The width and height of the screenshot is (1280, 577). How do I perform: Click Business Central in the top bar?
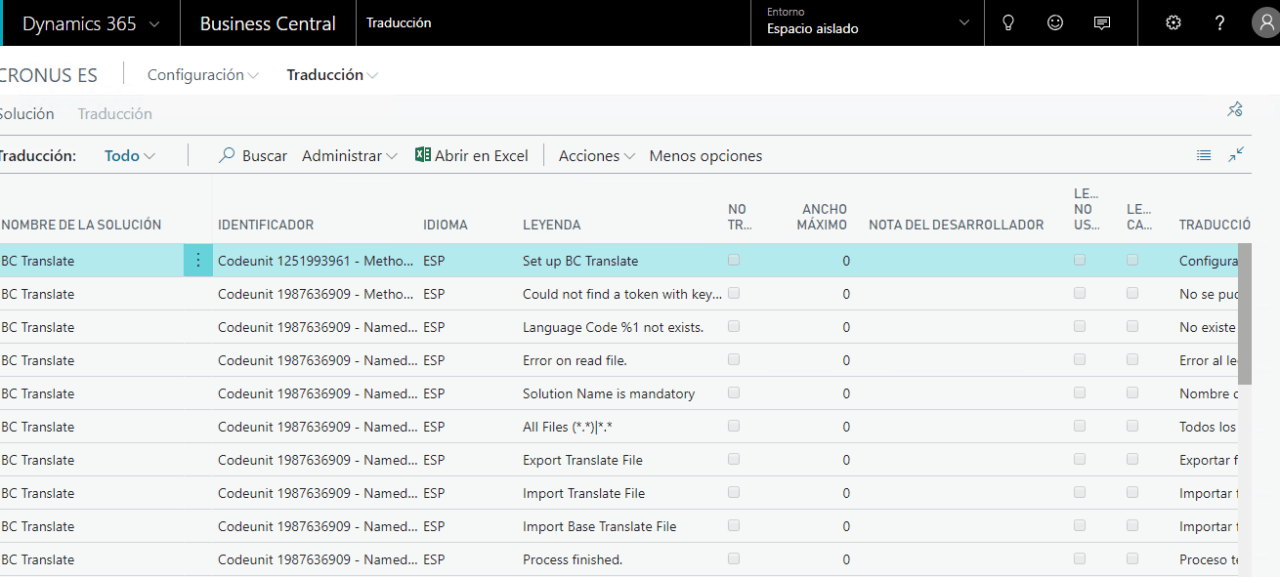click(268, 23)
